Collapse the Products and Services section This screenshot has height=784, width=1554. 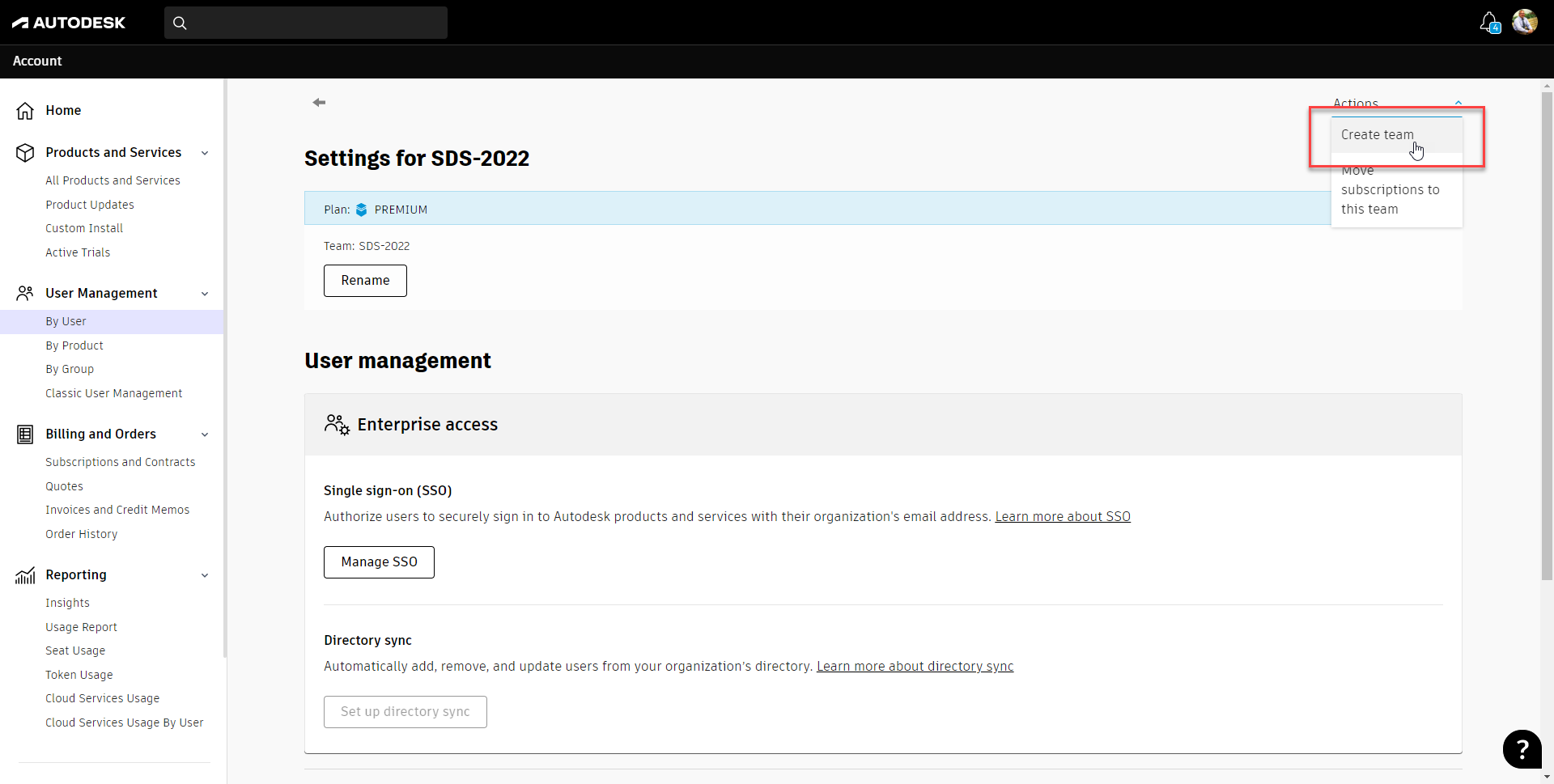point(205,153)
